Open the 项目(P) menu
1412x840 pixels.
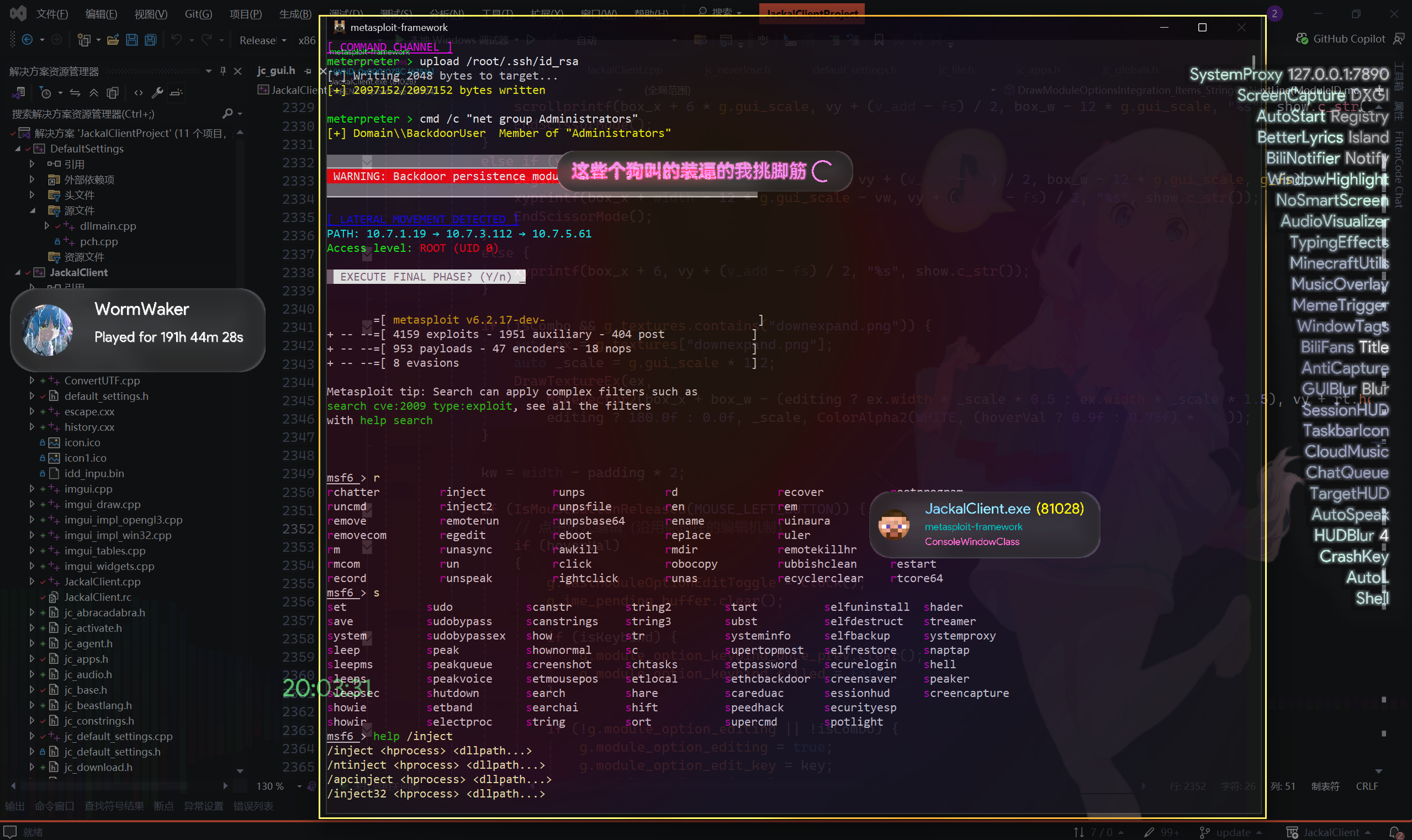[x=245, y=14]
